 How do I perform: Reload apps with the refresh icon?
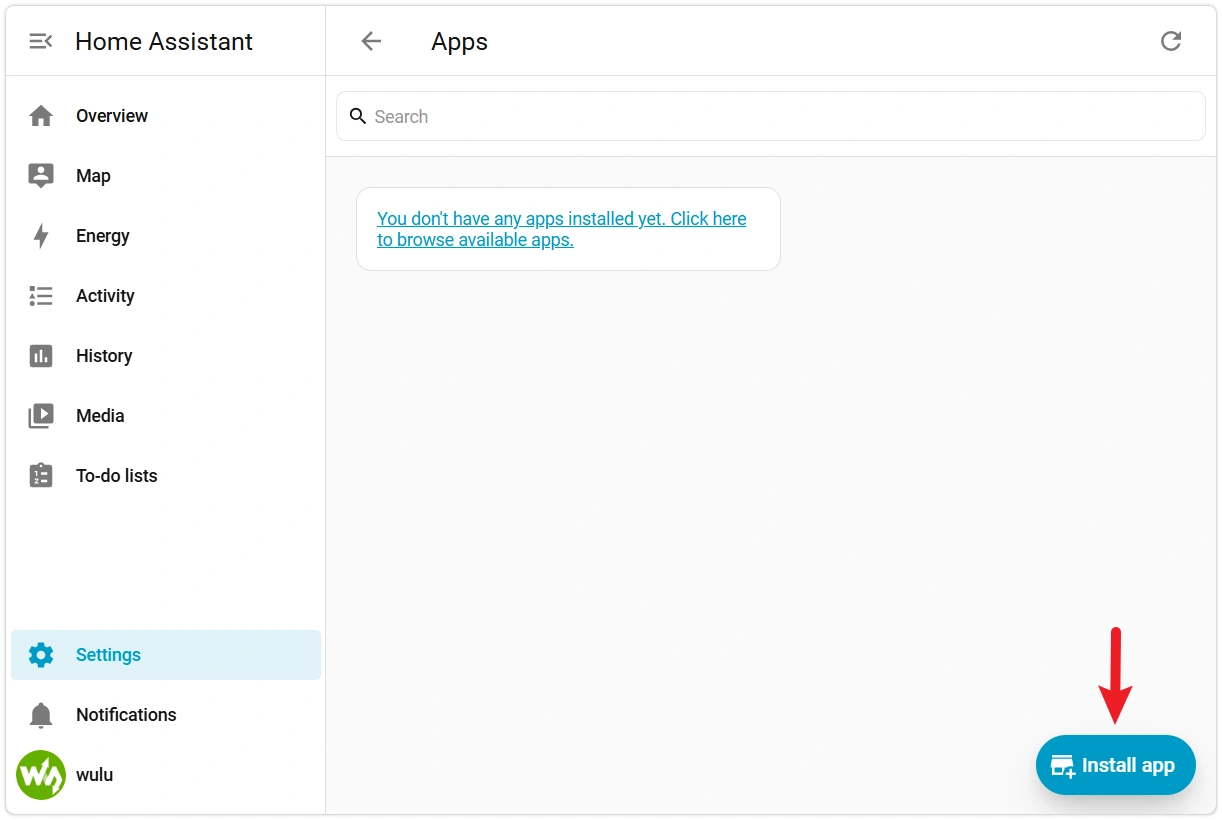click(1171, 41)
